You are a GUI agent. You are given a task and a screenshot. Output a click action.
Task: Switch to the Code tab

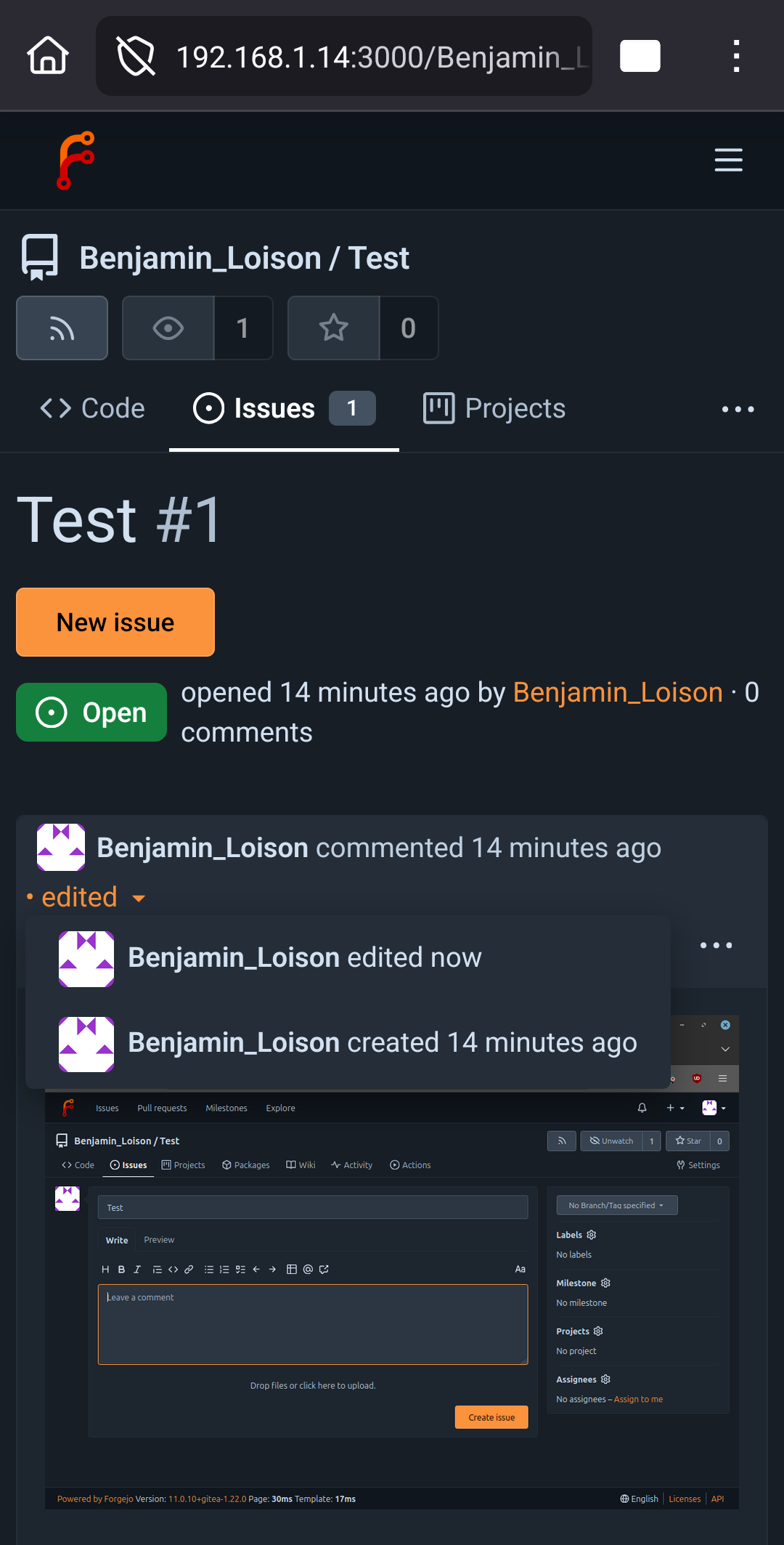click(x=93, y=409)
